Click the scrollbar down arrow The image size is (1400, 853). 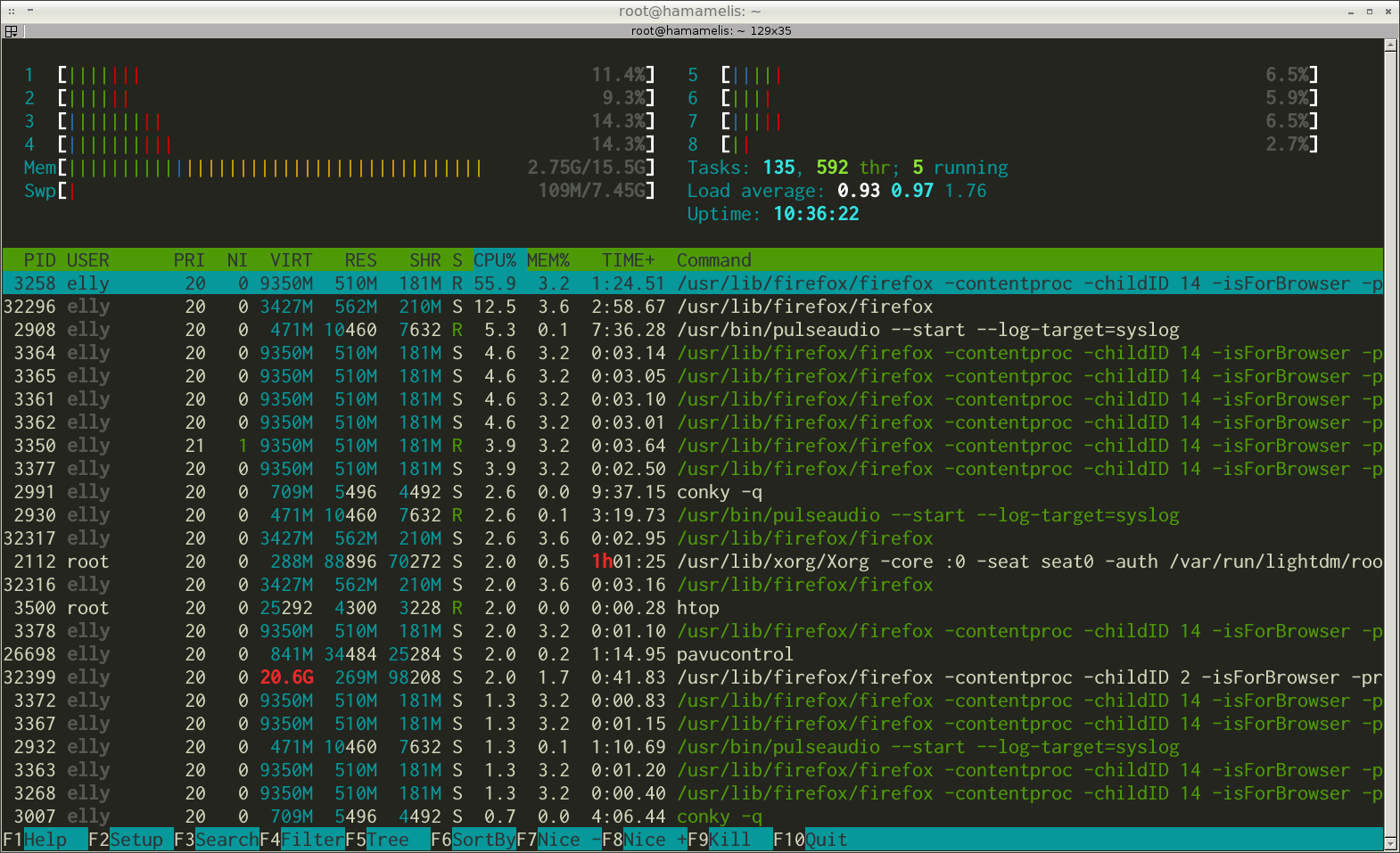[x=1390, y=842]
